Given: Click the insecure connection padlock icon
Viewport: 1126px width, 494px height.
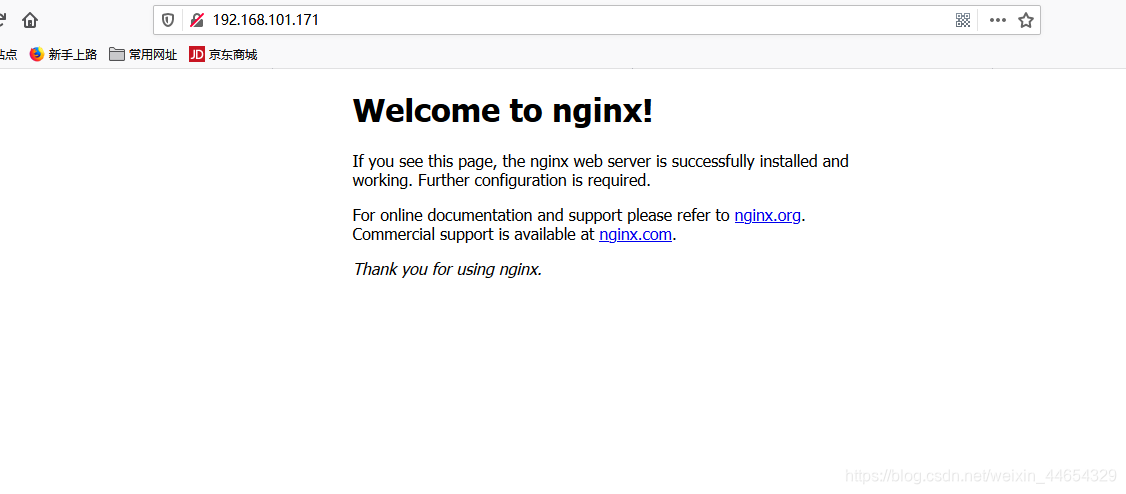Looking at the screenshot, I should [x=196, y=20].
